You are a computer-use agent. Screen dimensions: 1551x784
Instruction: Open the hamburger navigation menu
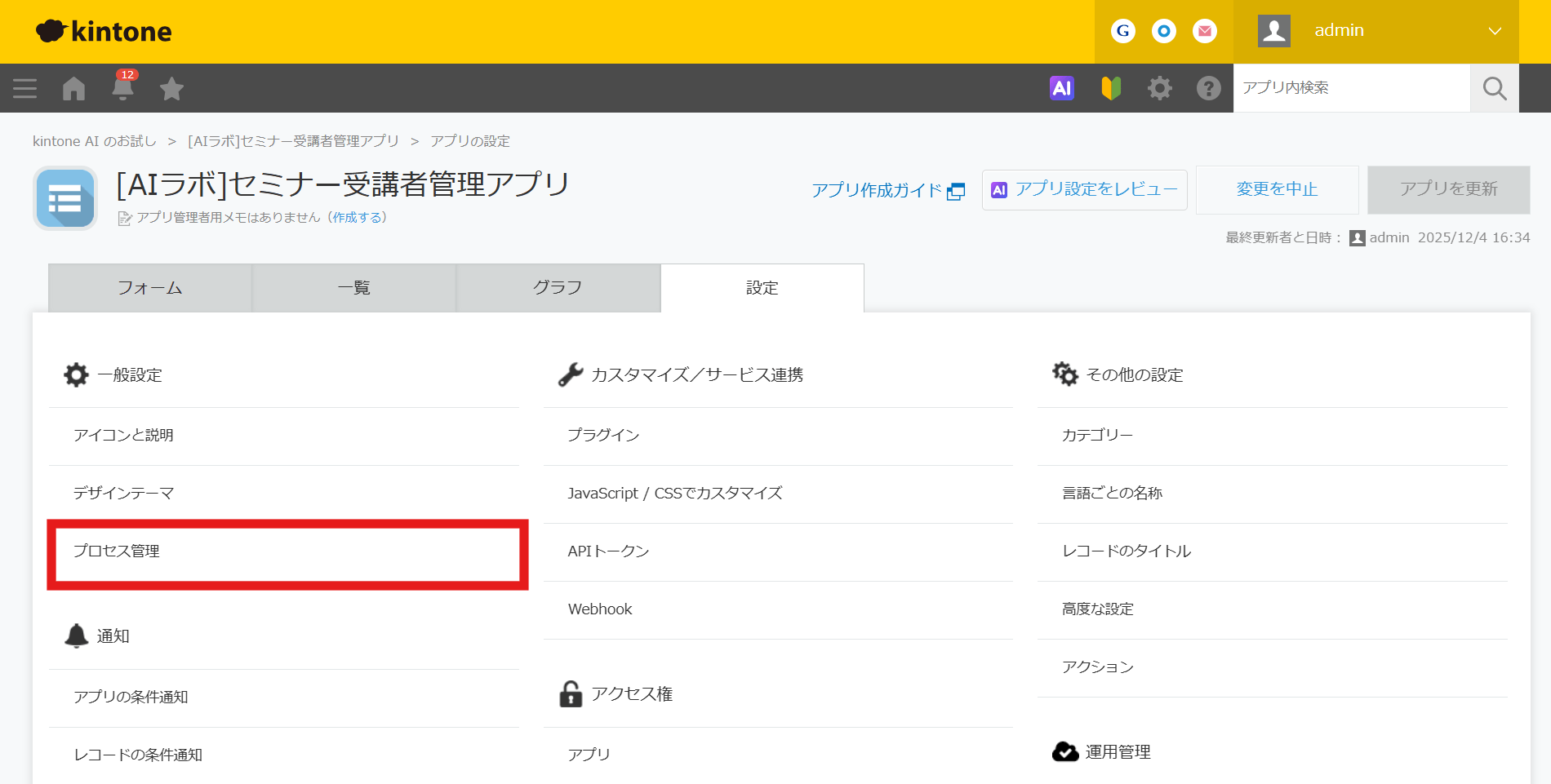[x=25, y=88]
